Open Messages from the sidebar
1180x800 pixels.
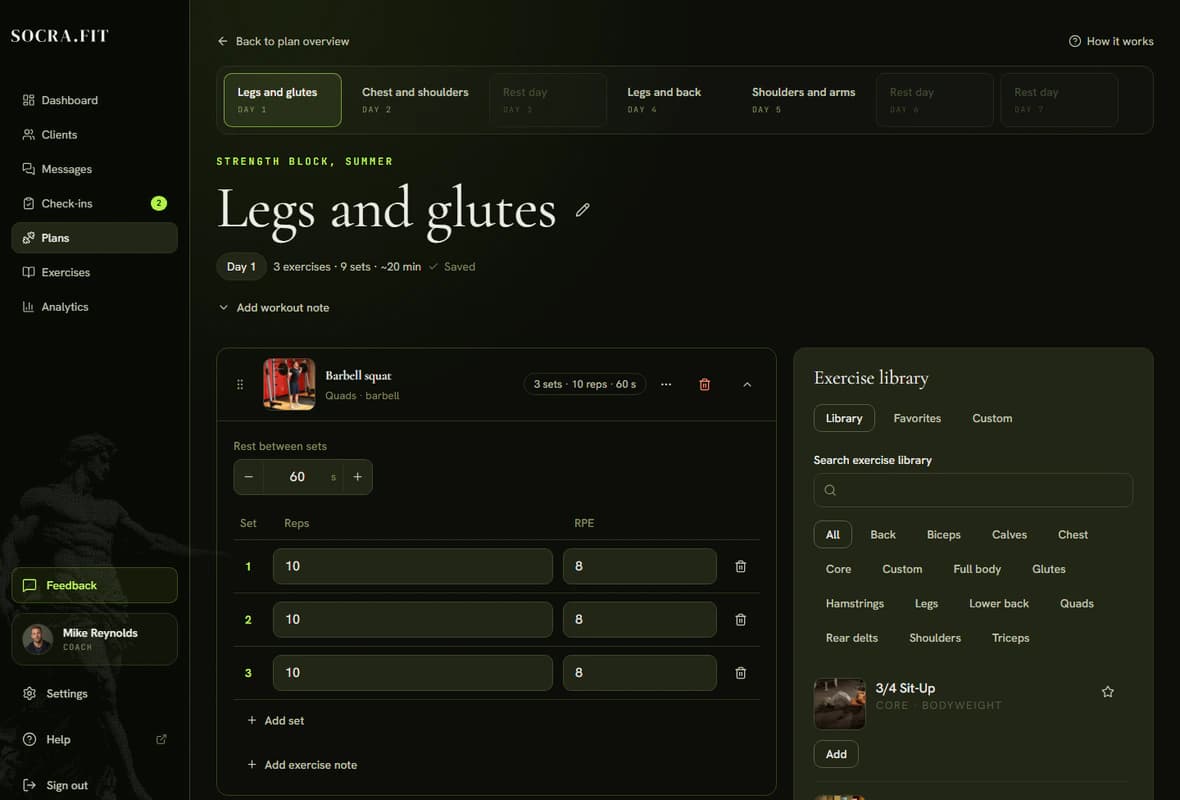click(x=94, y=169)
